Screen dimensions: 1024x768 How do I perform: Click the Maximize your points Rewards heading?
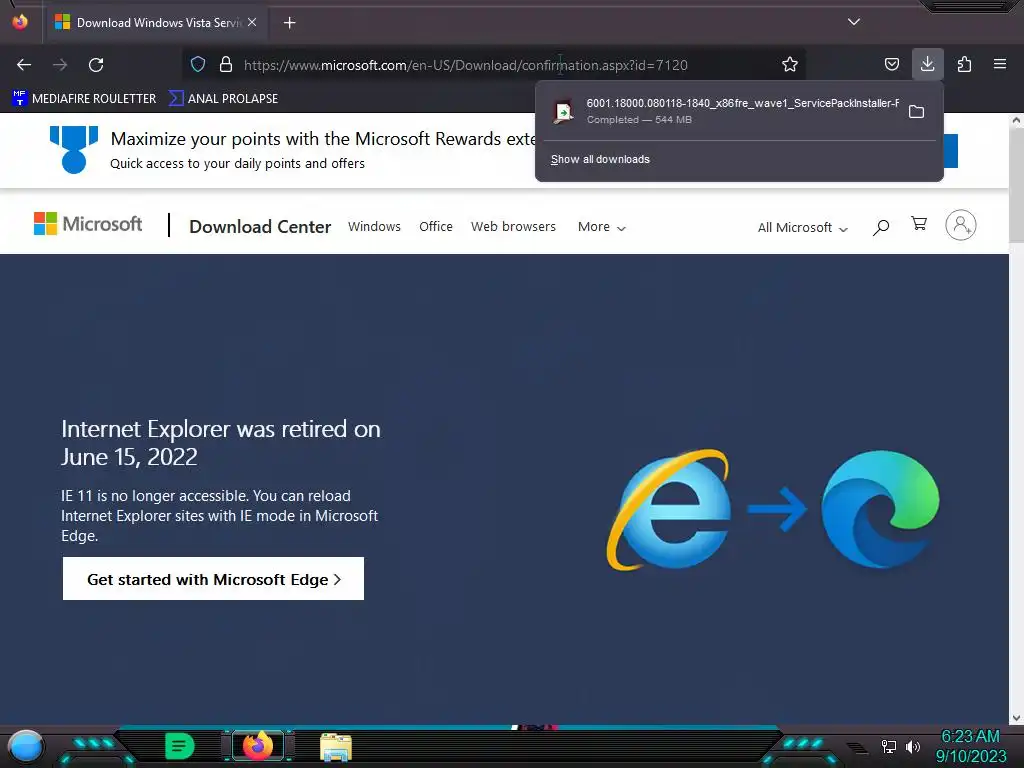coord(323,139)
